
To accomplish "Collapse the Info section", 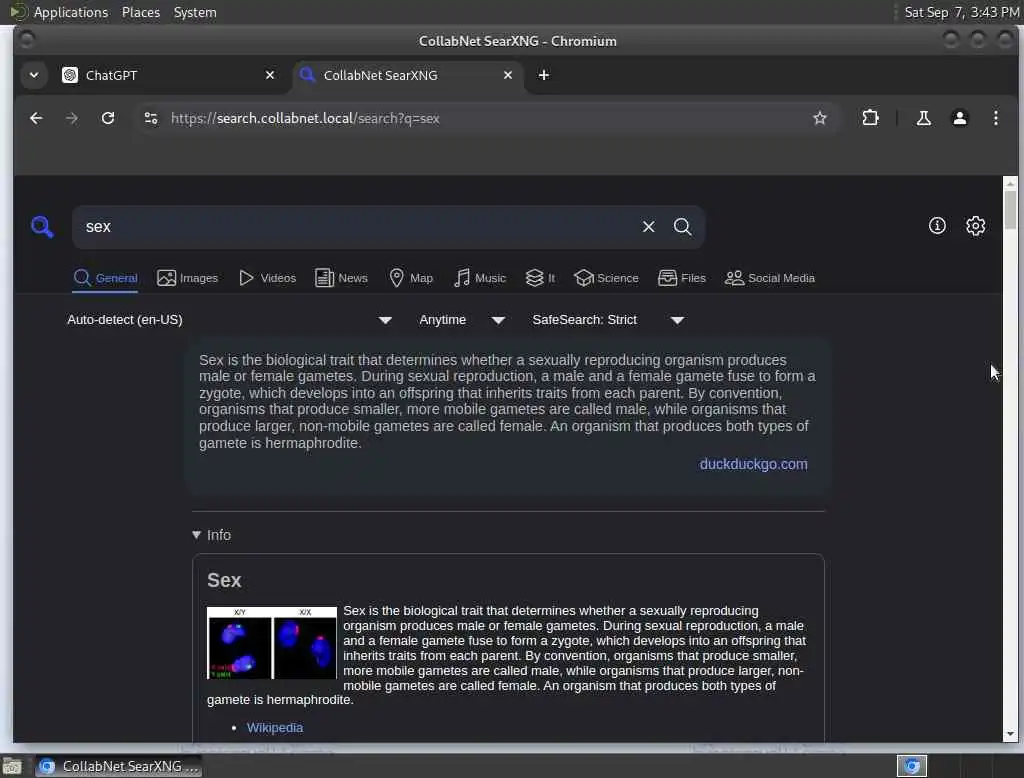I will [212, 535].
